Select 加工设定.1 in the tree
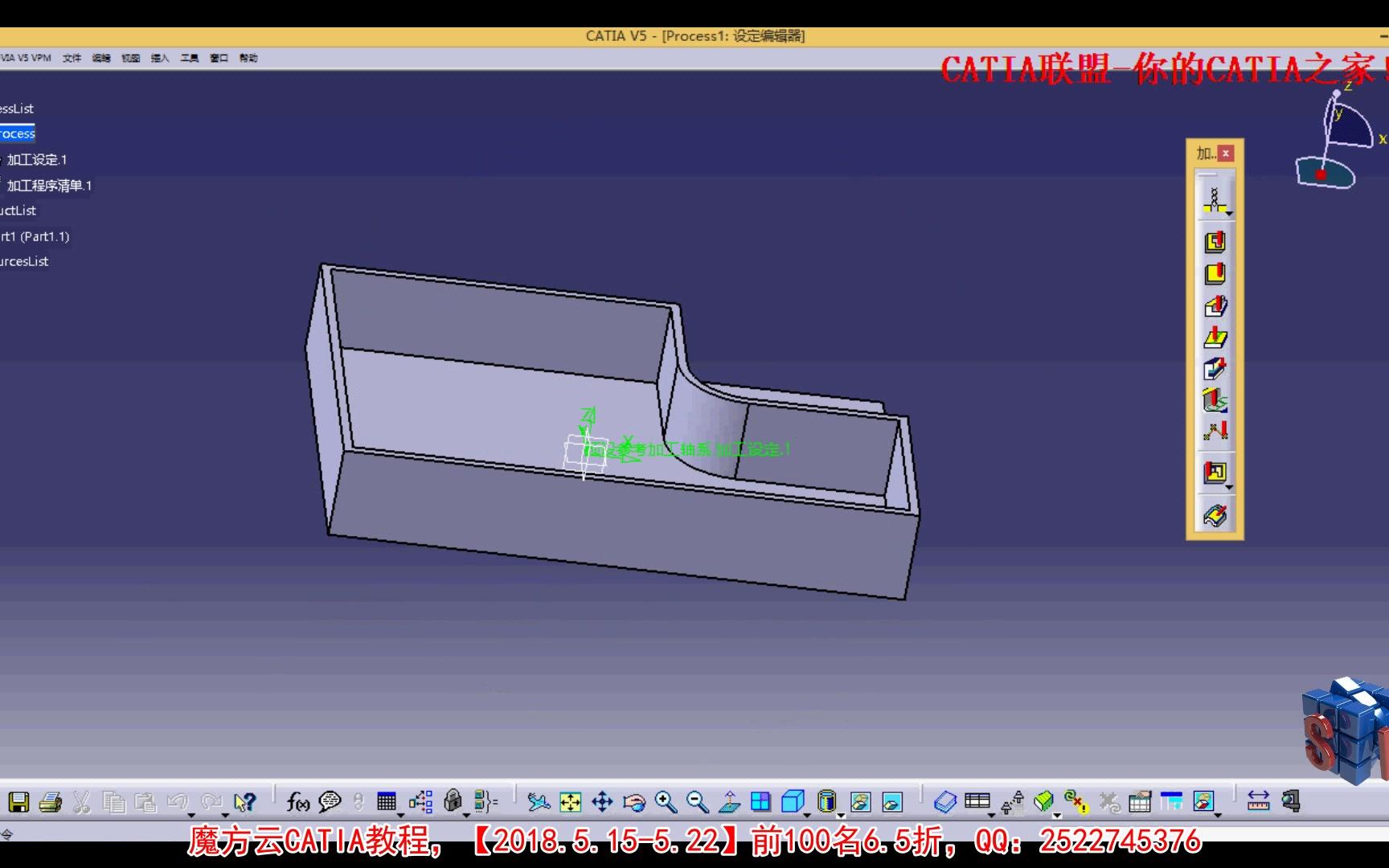 (x=37, y=160)
